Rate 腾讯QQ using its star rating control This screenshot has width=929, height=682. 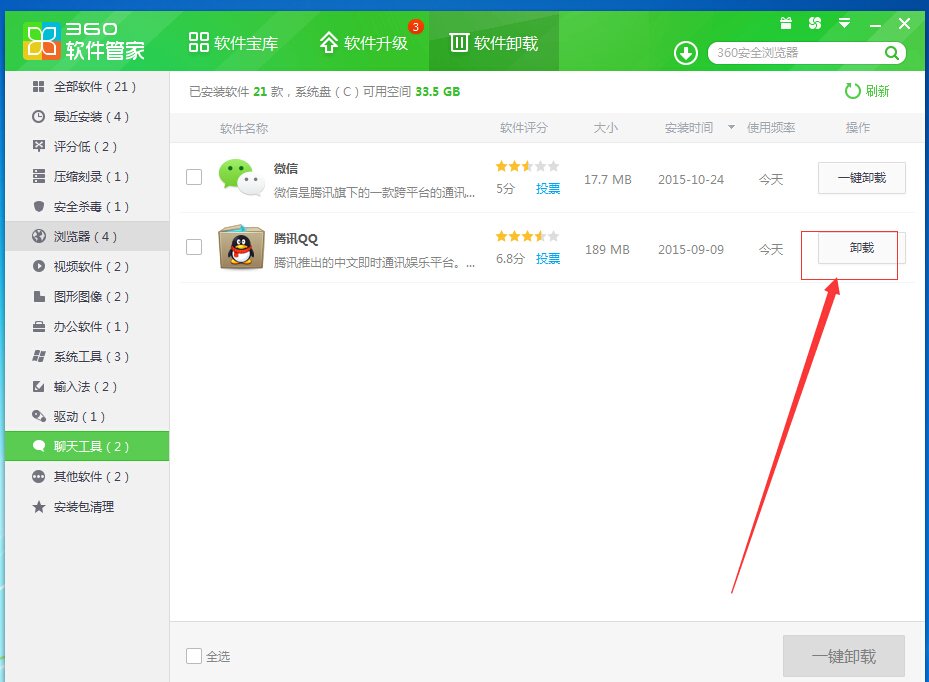[524, 236]
